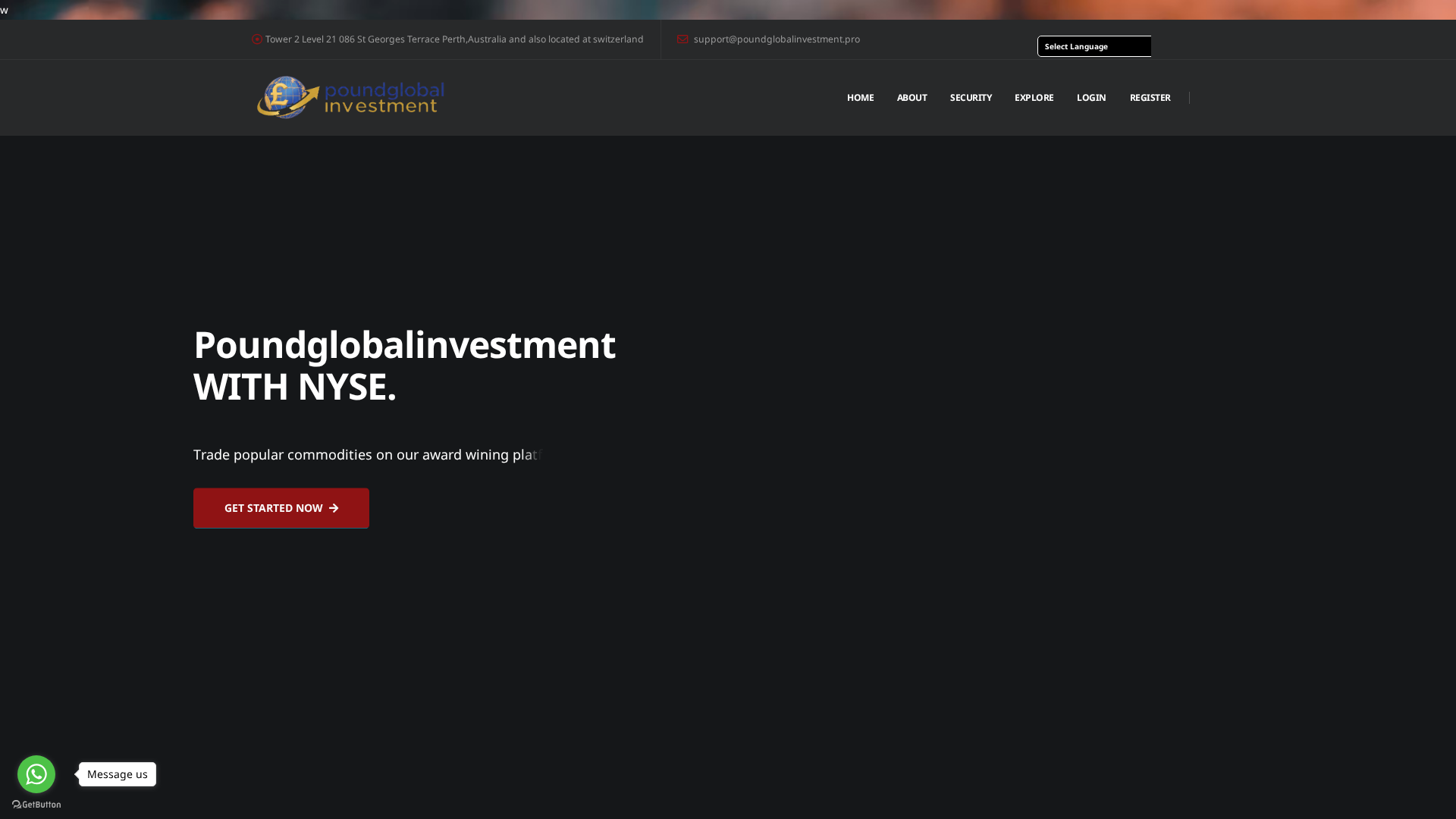The width and height of the screenshot is (1456, 819).
Task: Click the location pin icon
Action: tap(257, 39)
